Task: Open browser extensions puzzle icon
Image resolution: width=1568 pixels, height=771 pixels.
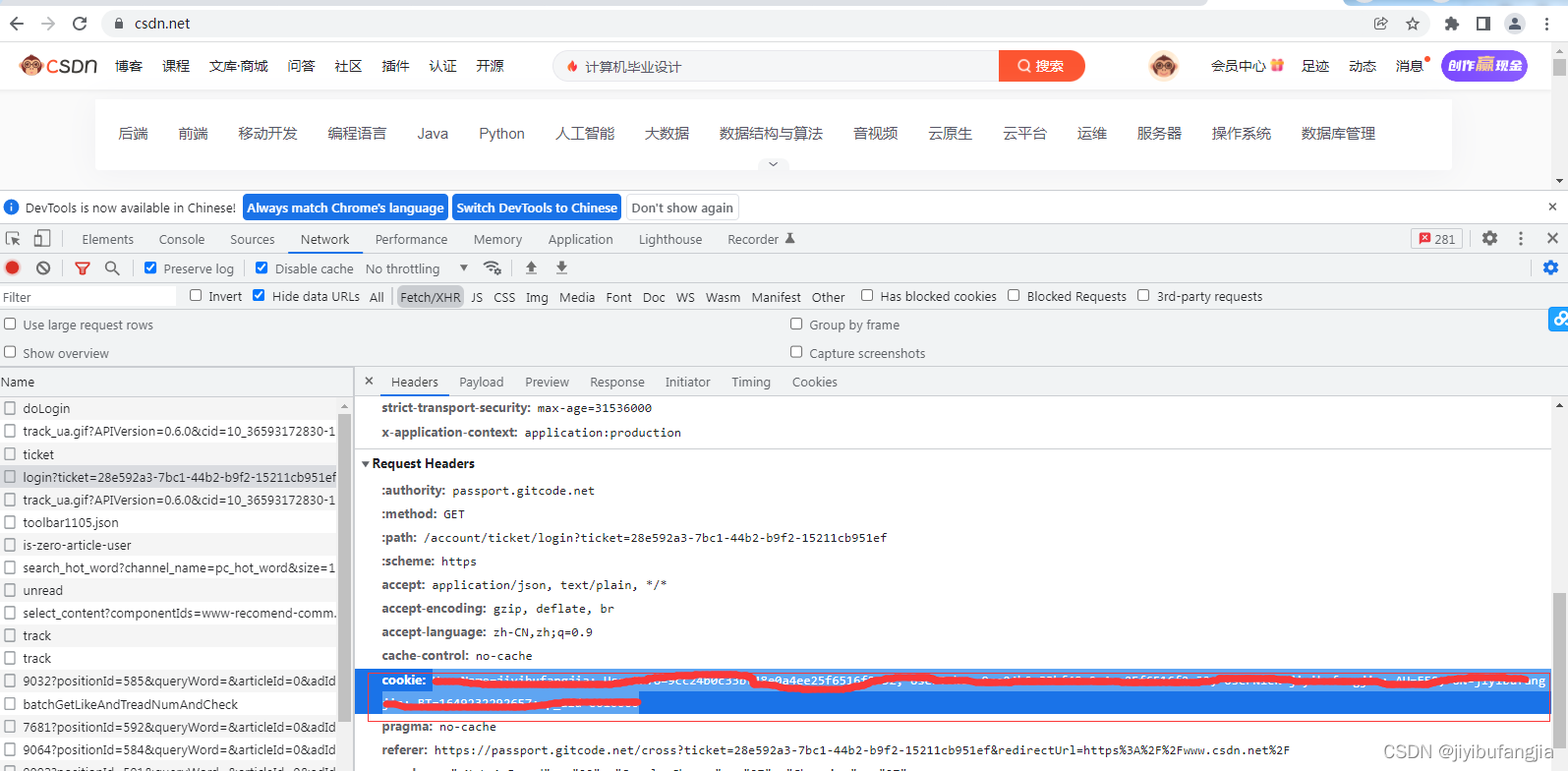Action: [x=1452, y=24]
